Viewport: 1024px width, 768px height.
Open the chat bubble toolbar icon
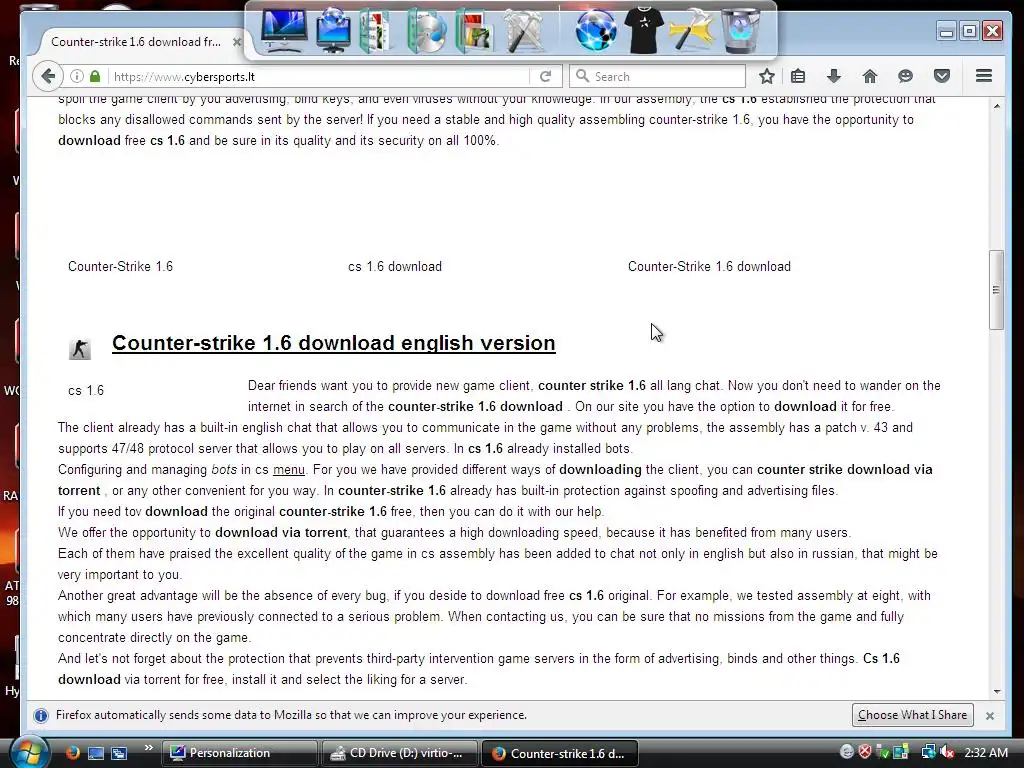905,76
